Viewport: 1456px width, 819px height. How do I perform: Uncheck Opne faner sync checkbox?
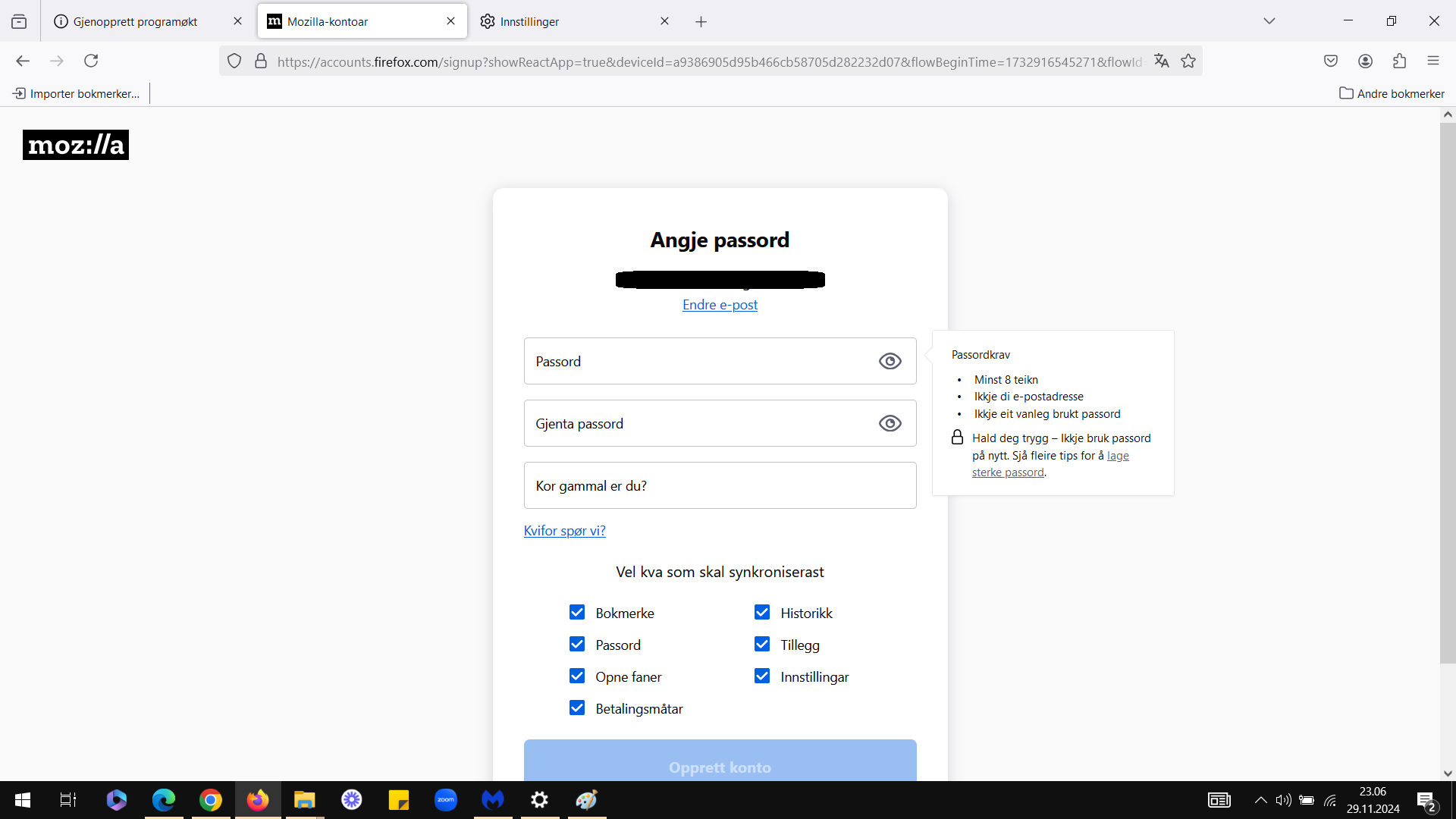pyautogui.click(x=577, y=676)
